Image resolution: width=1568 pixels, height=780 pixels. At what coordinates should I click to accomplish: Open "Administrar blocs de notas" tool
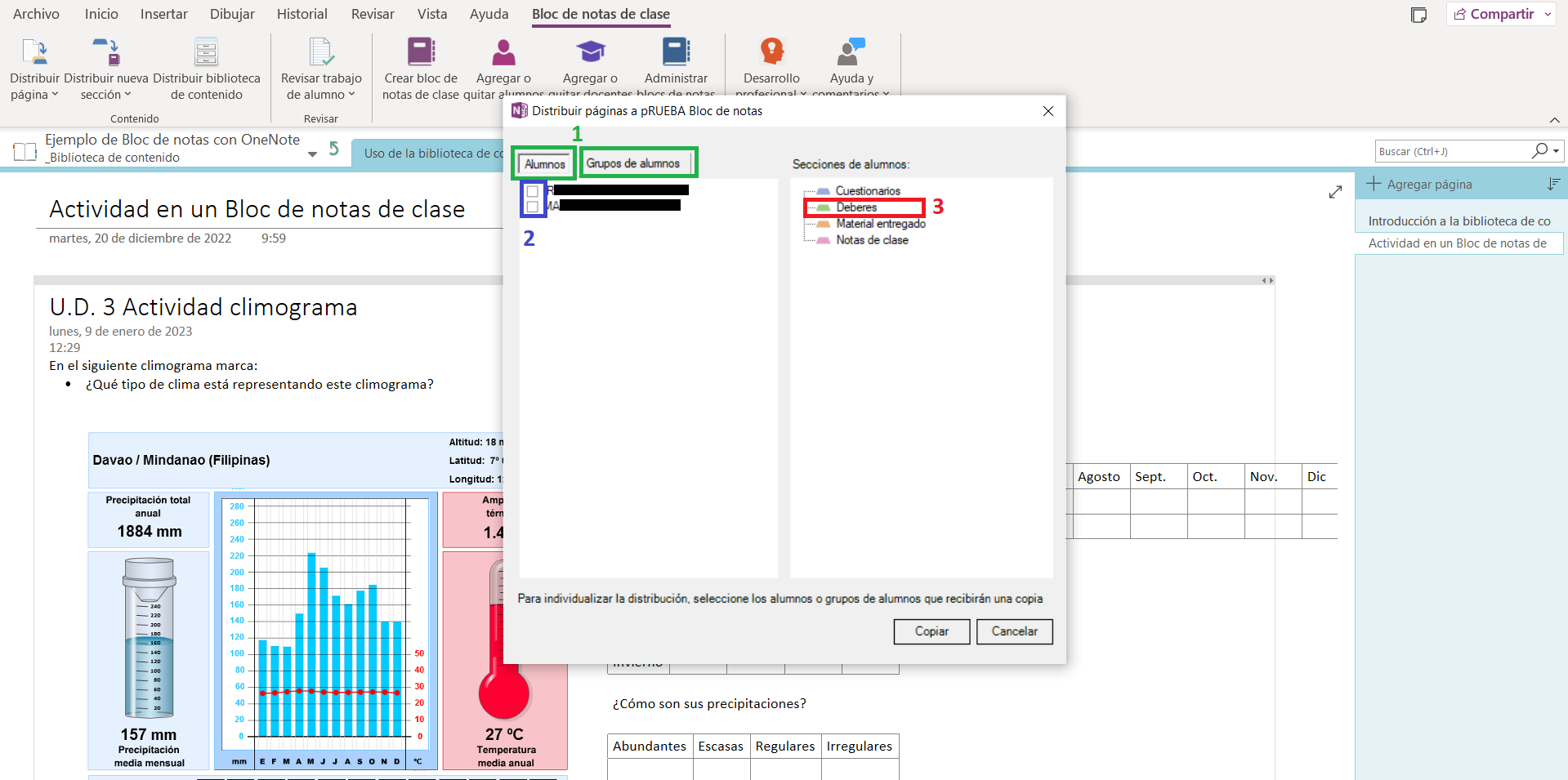676,54
